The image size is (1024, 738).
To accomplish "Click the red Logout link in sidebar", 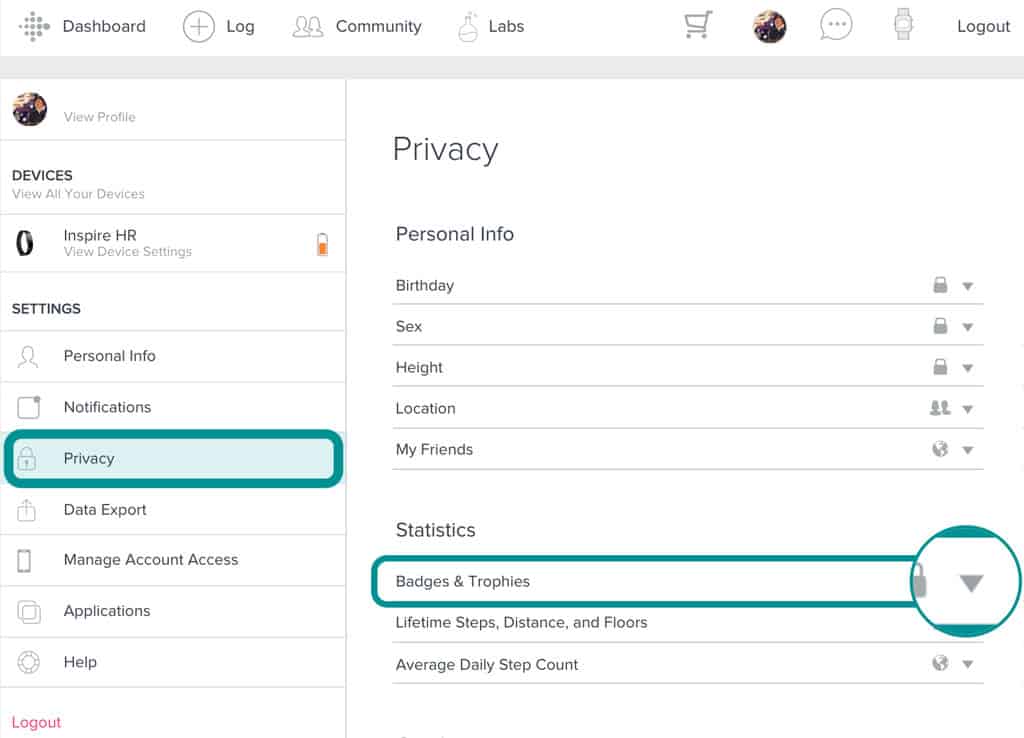I will click(36, 722).
